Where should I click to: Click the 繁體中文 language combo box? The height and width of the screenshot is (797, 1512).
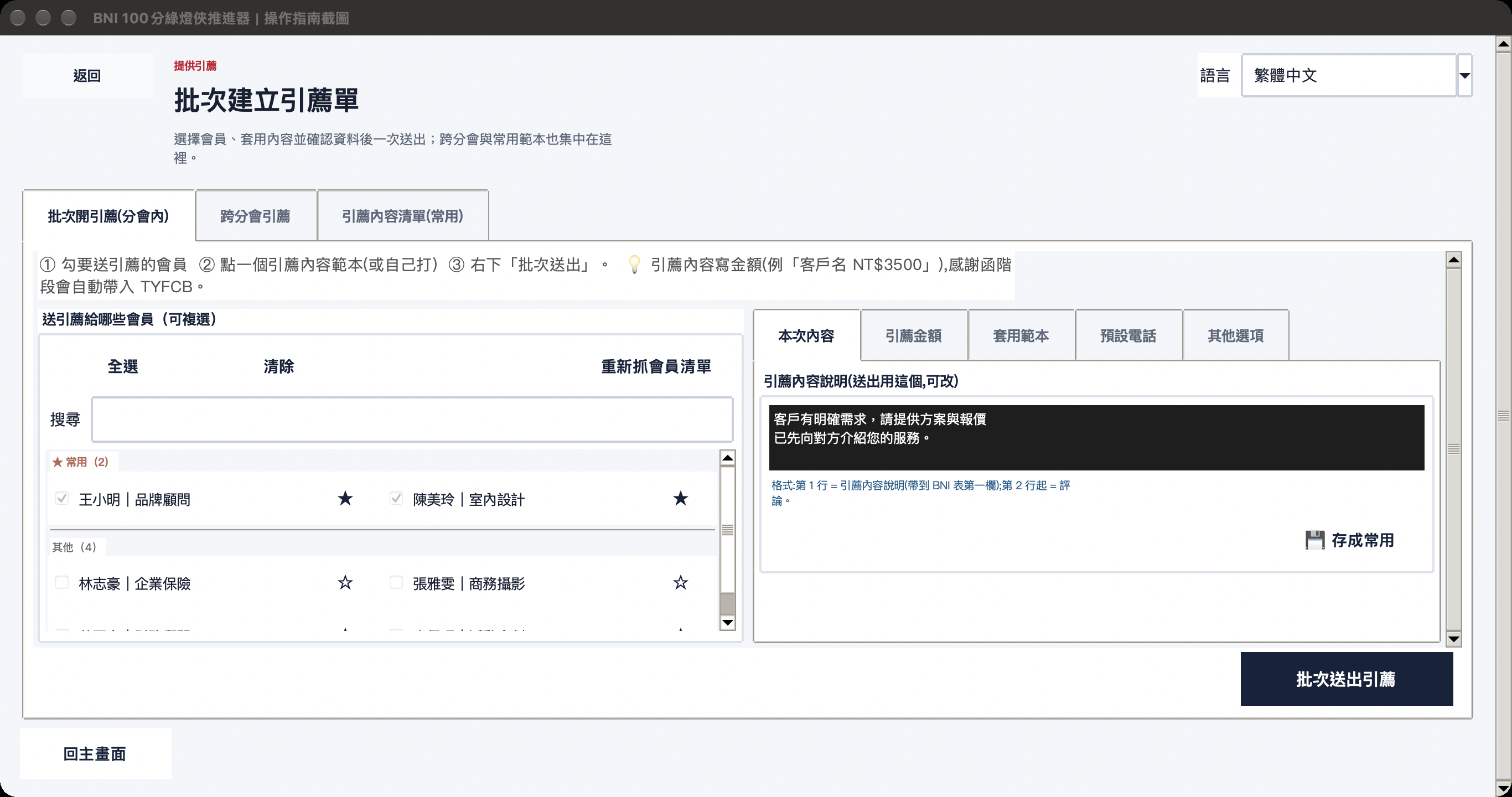pos(1349,75)
